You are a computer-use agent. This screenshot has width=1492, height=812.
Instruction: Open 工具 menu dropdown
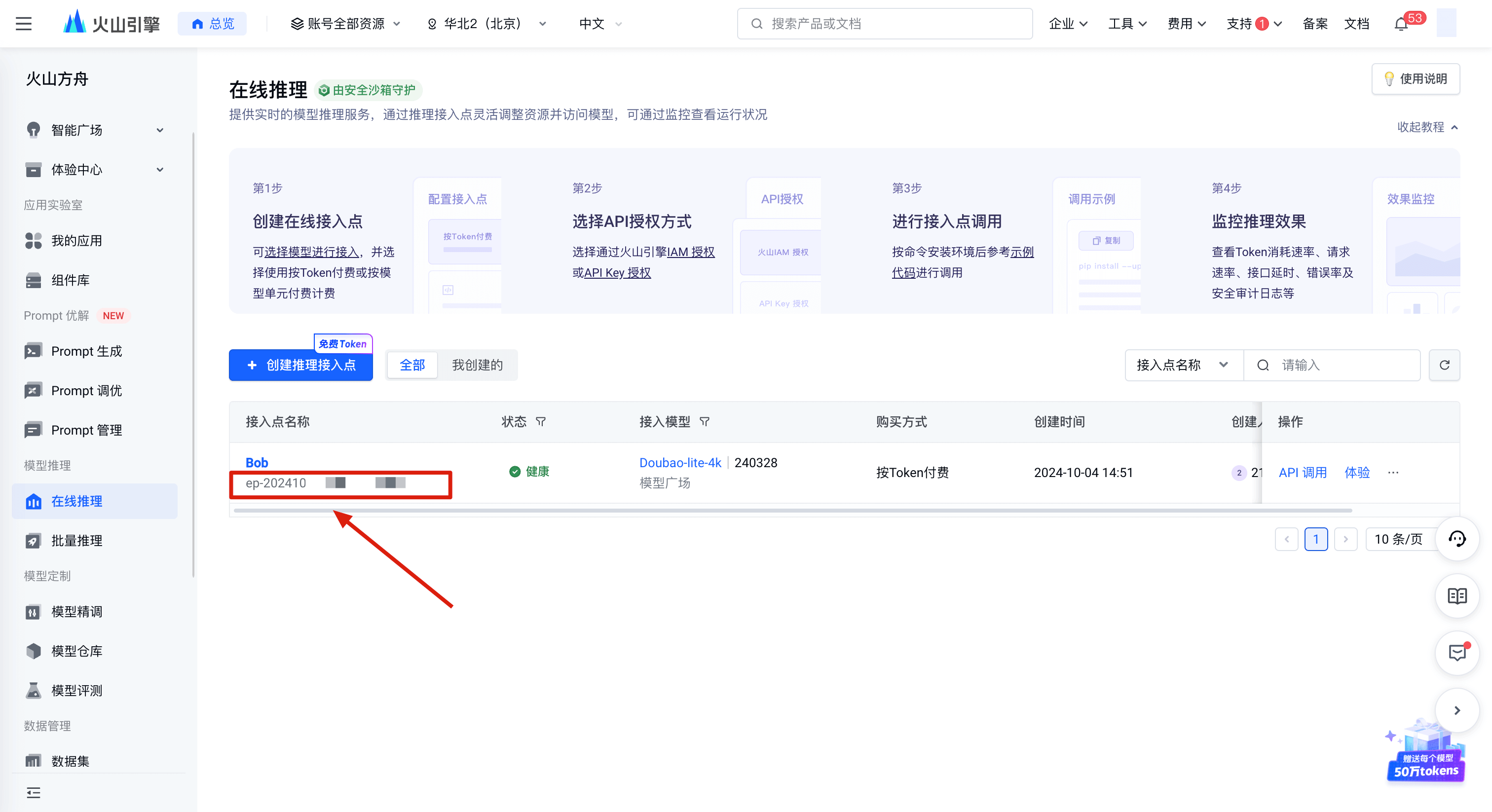(1127, 24)
